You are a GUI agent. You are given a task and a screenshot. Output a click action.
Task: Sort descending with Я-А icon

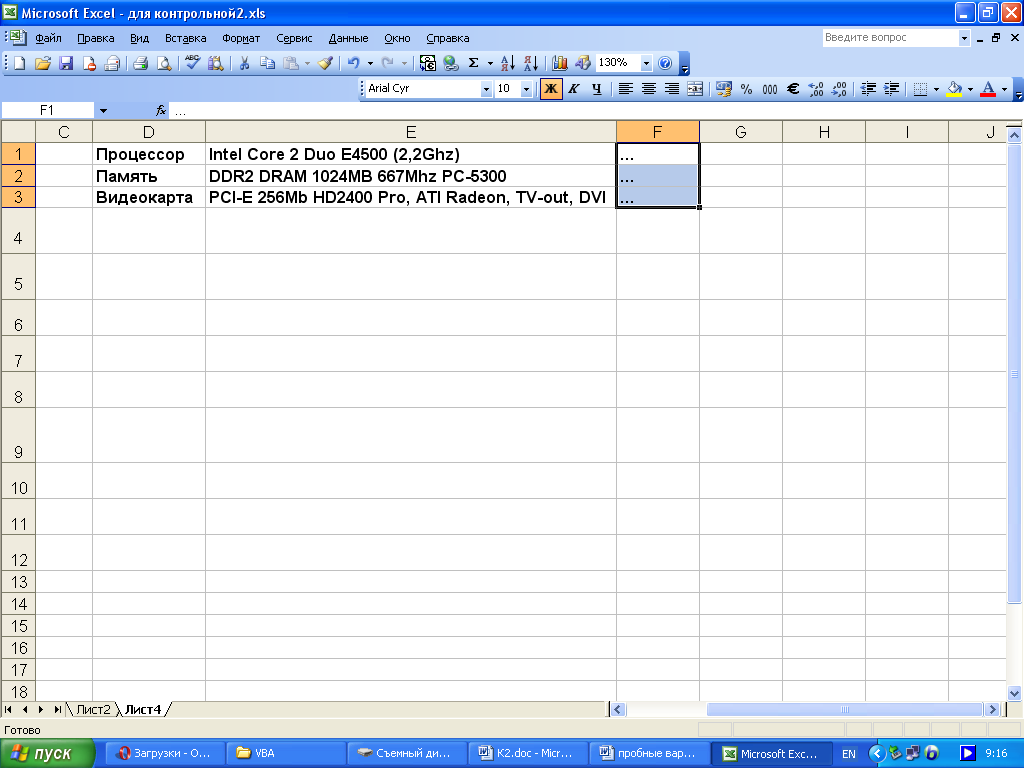tap(531, 63)
